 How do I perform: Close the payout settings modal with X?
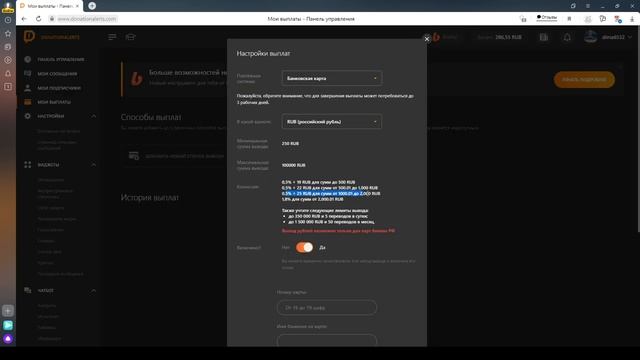427,39
